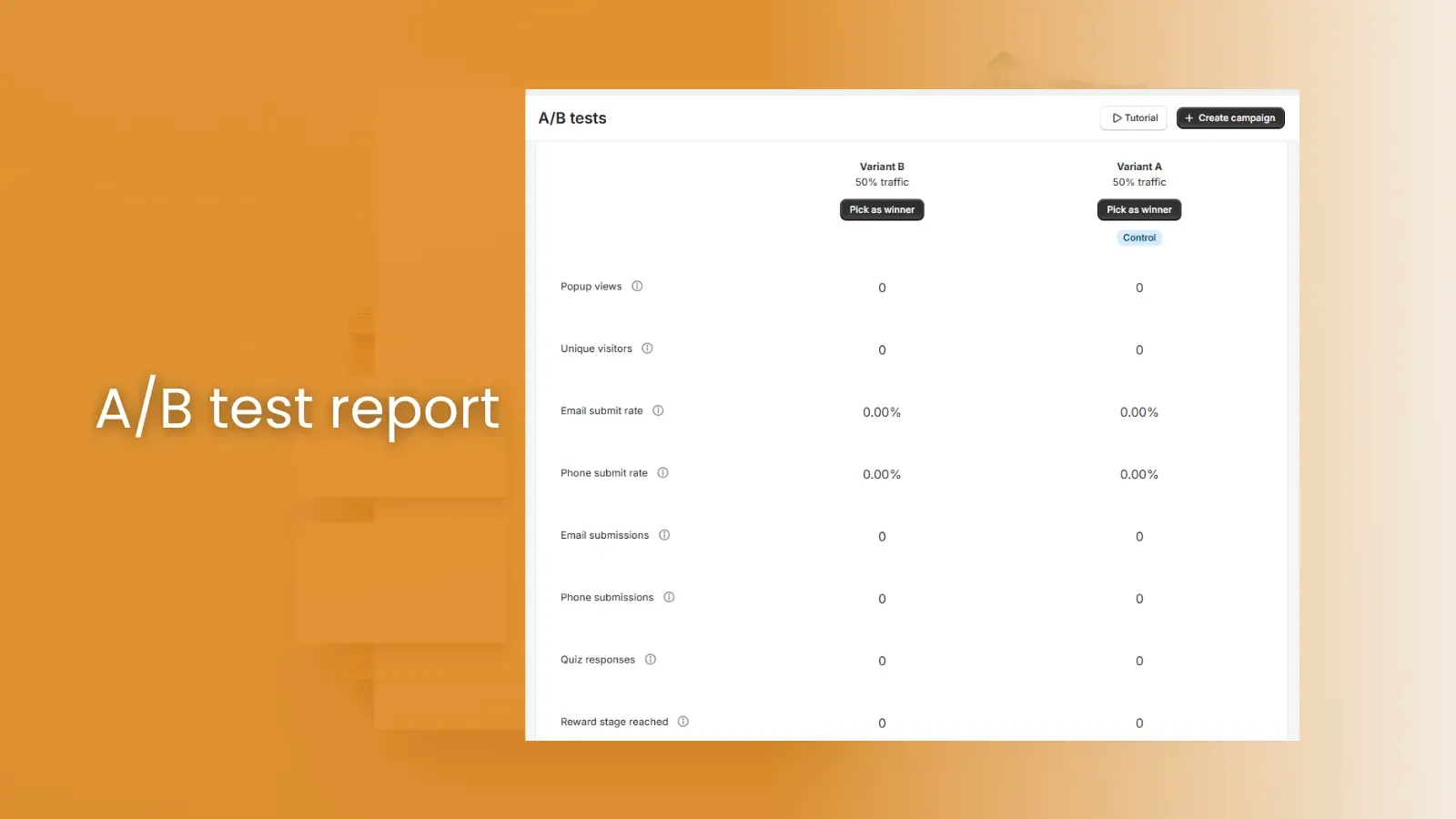The image size is (1456, 819).
Task: Select the A/B tests page heading
Action: tap(572, 118)
